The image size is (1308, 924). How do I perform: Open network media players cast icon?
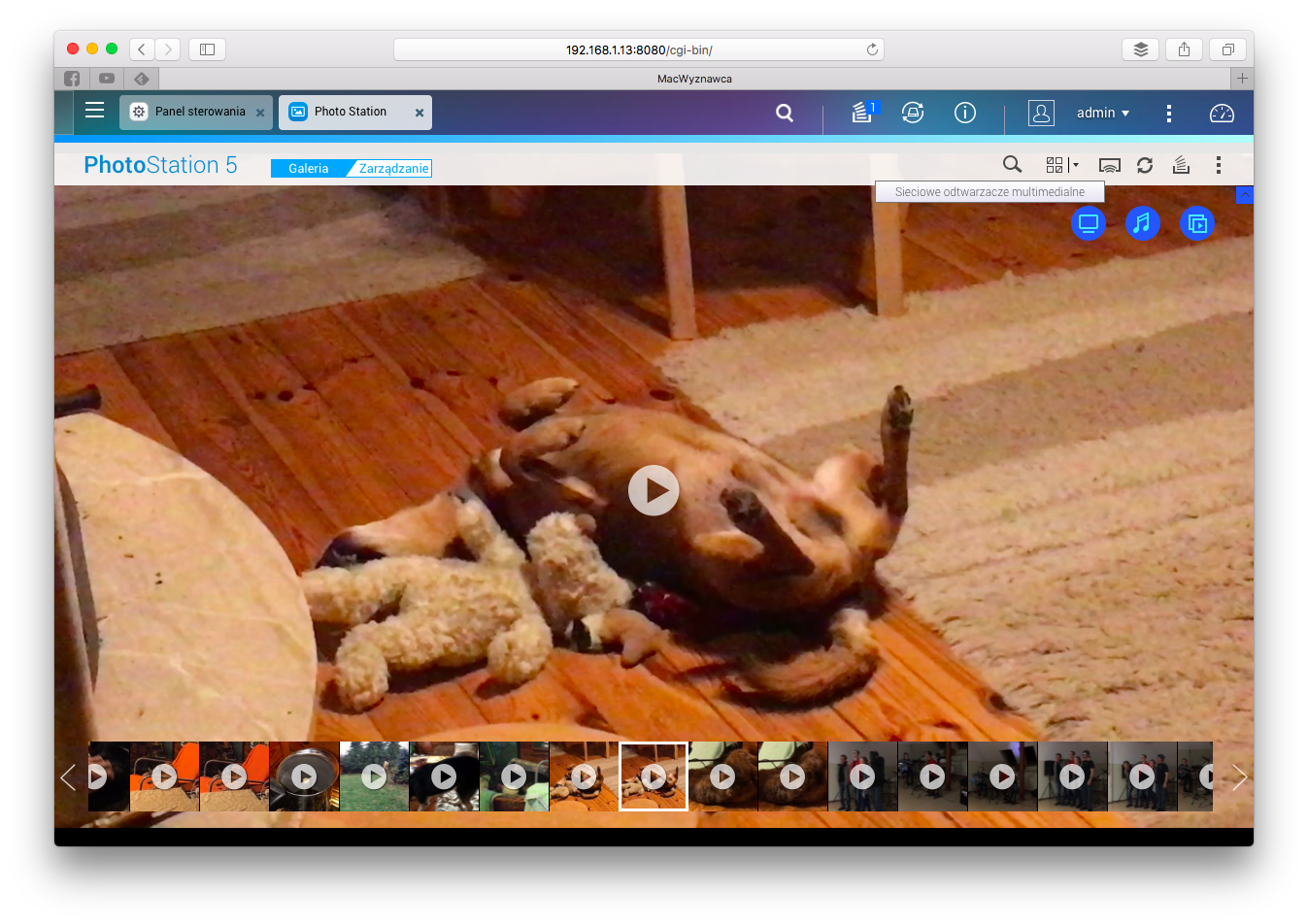(x=1109, y=165)
